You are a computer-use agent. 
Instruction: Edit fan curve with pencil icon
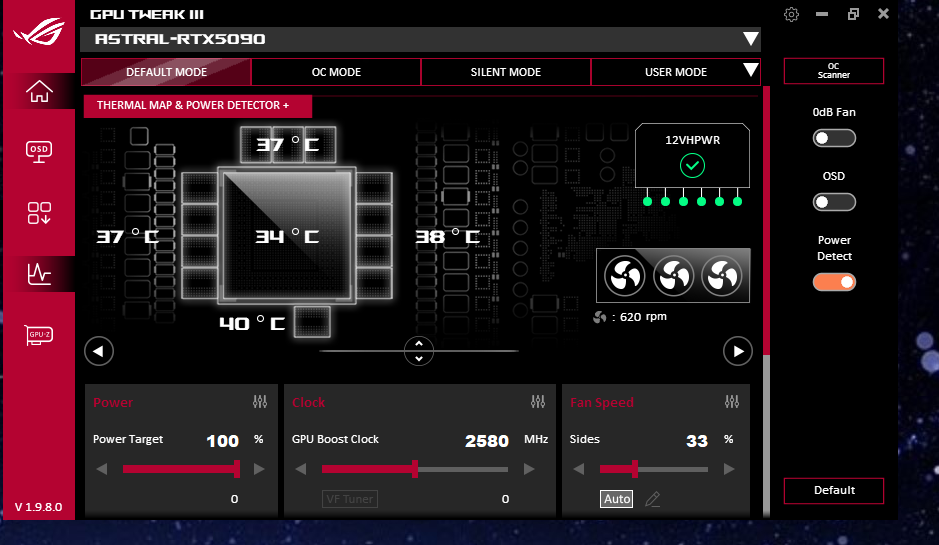pos(653,499)
